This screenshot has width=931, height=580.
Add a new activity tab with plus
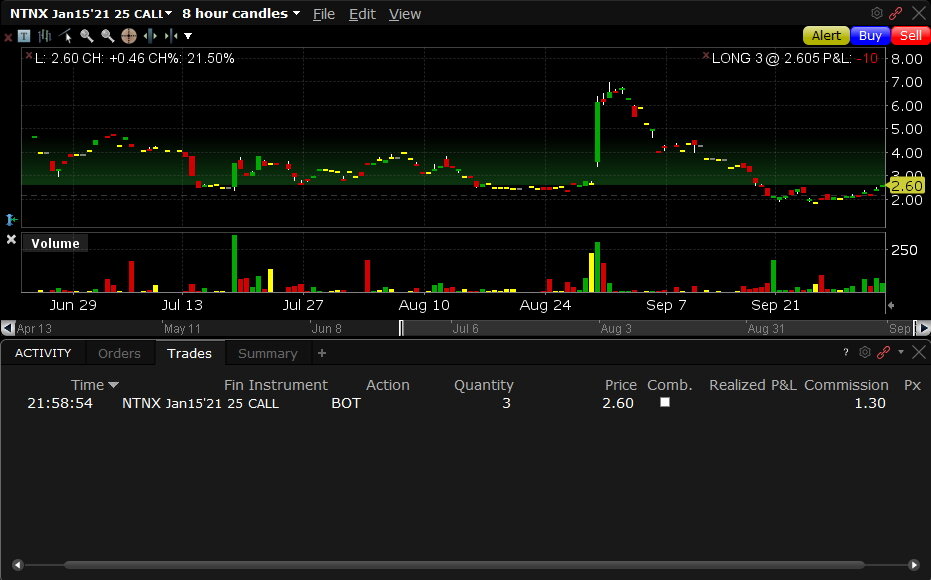(x=322, y=353)
